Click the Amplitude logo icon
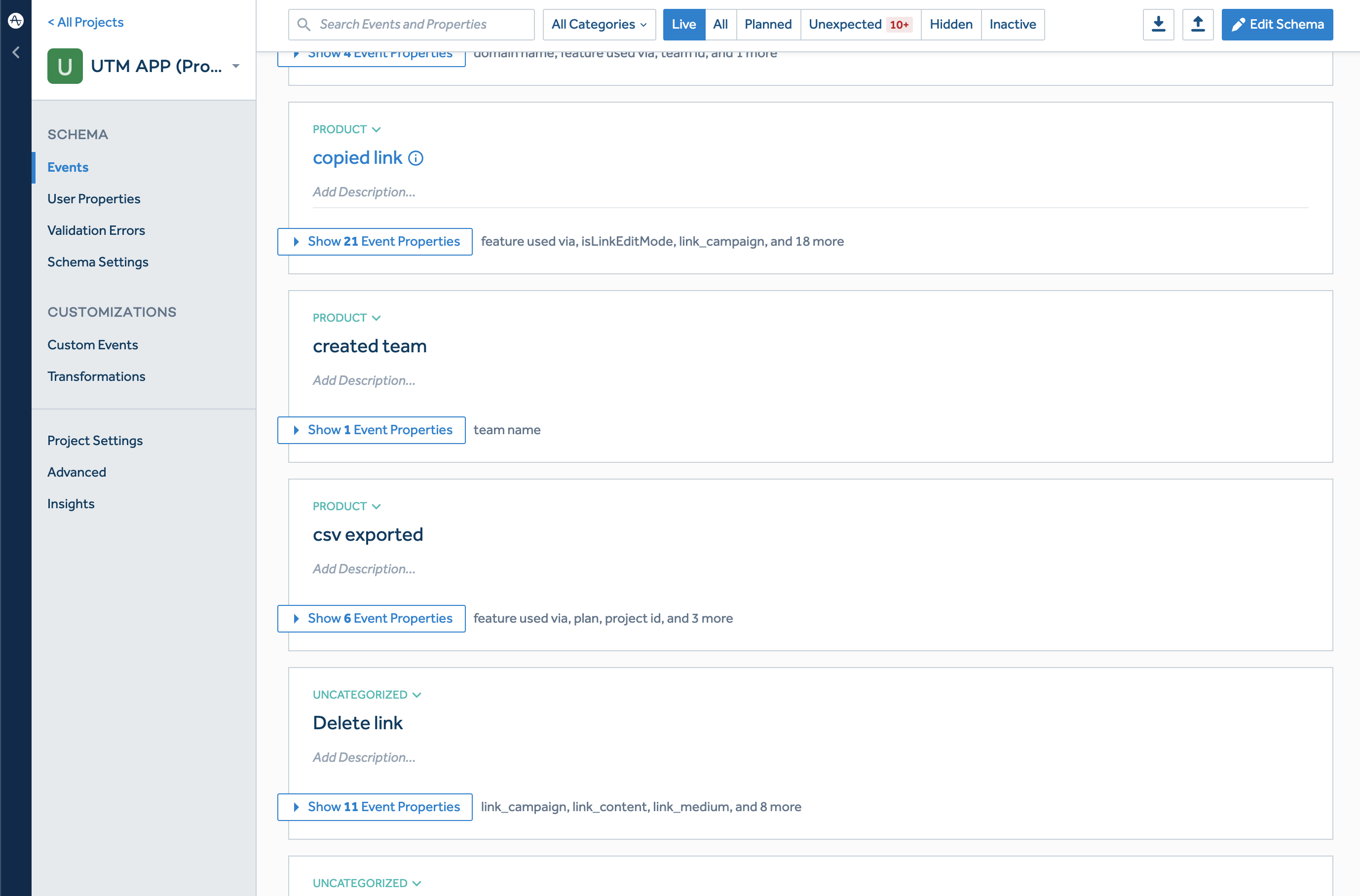Screen dimensions: 1360x896 [15, 21]
